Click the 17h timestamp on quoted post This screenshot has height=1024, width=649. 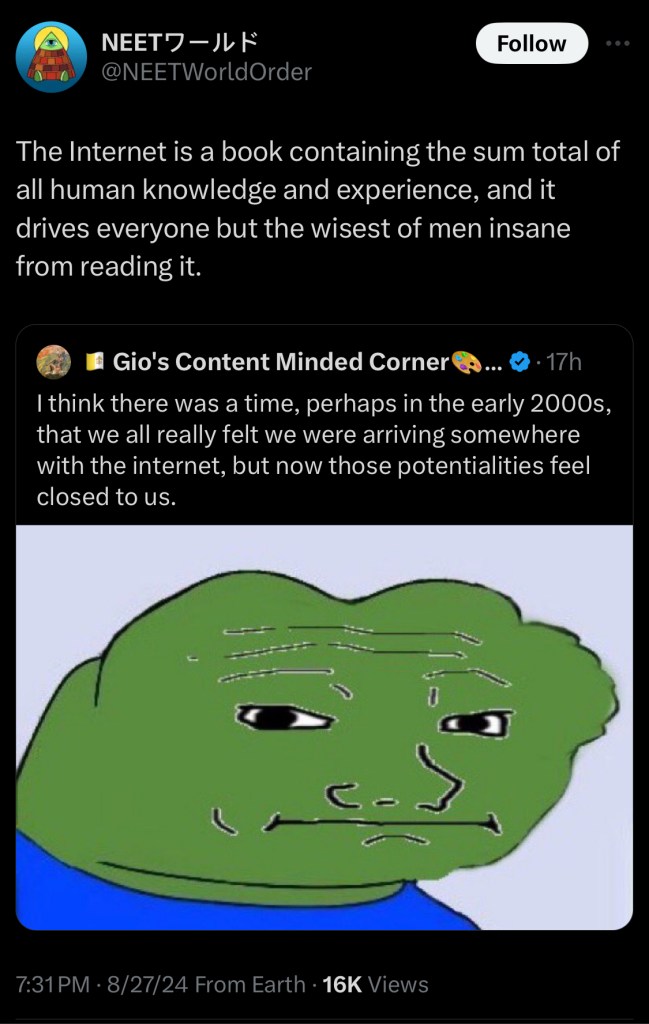[x=563, y=362]
